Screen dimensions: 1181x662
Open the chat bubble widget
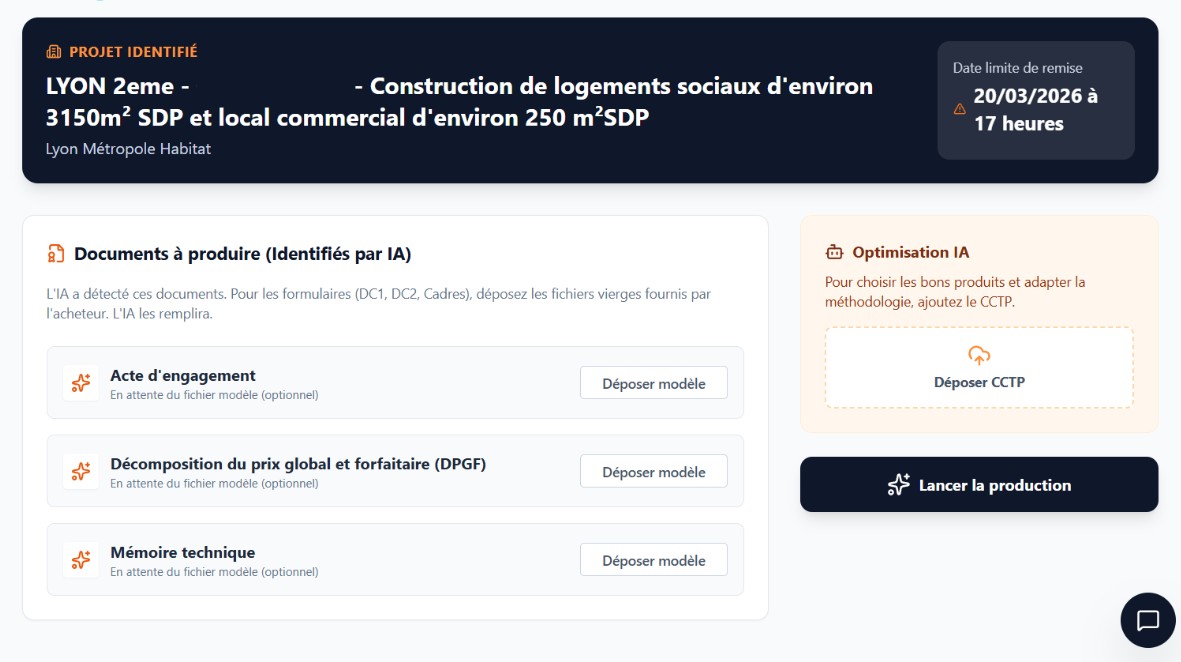coord(1148,620)
